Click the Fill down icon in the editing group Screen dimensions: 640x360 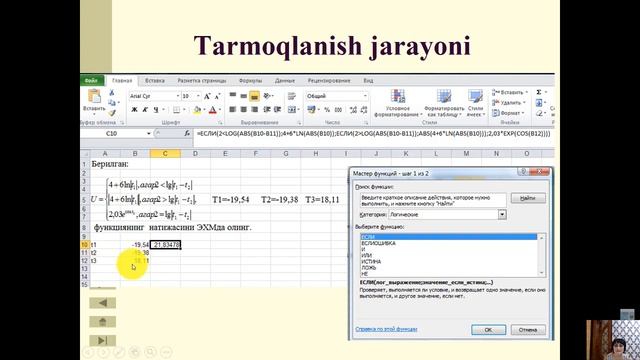[539, 102]
